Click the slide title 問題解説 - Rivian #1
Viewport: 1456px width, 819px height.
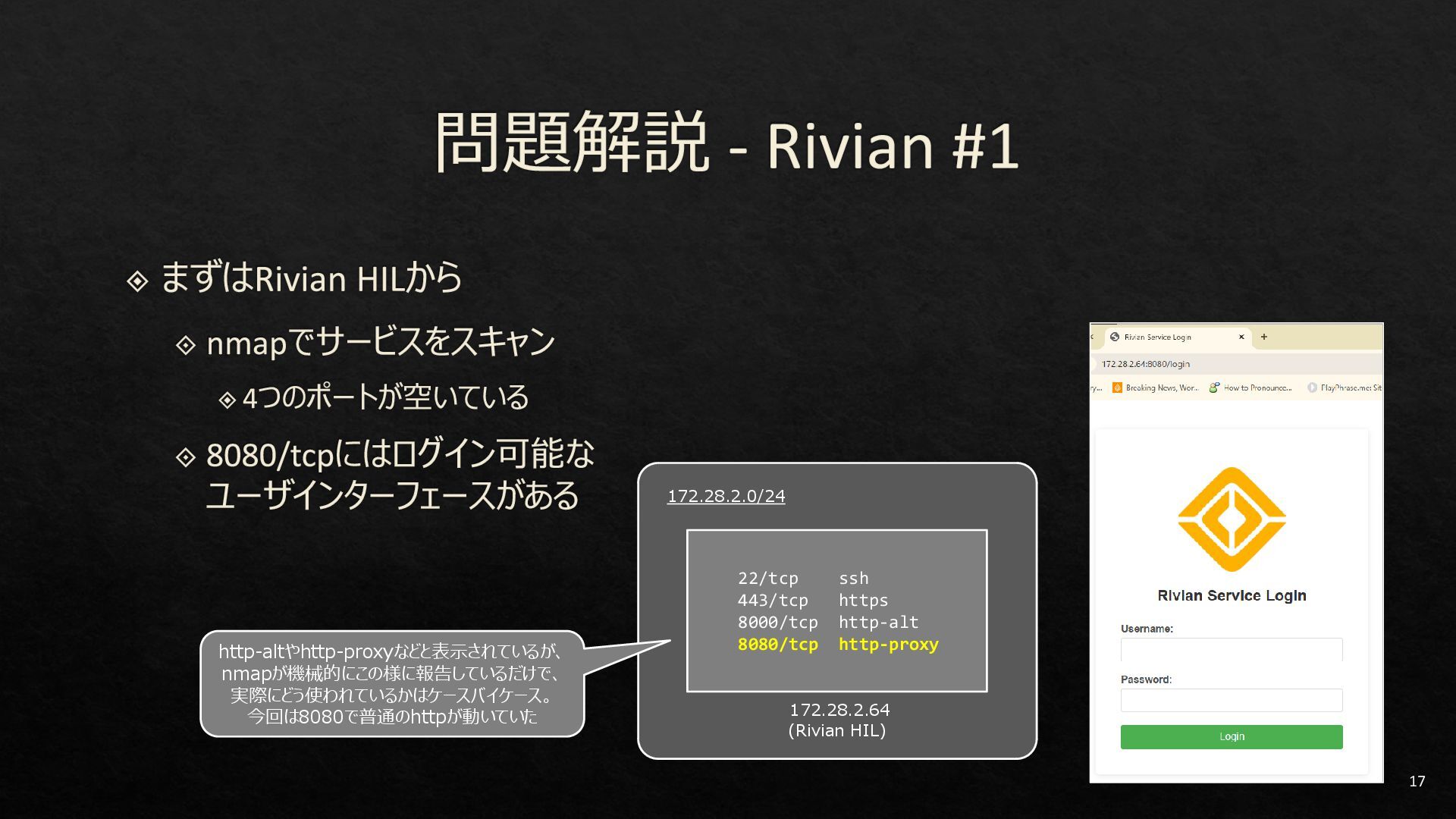pos(726,143)
